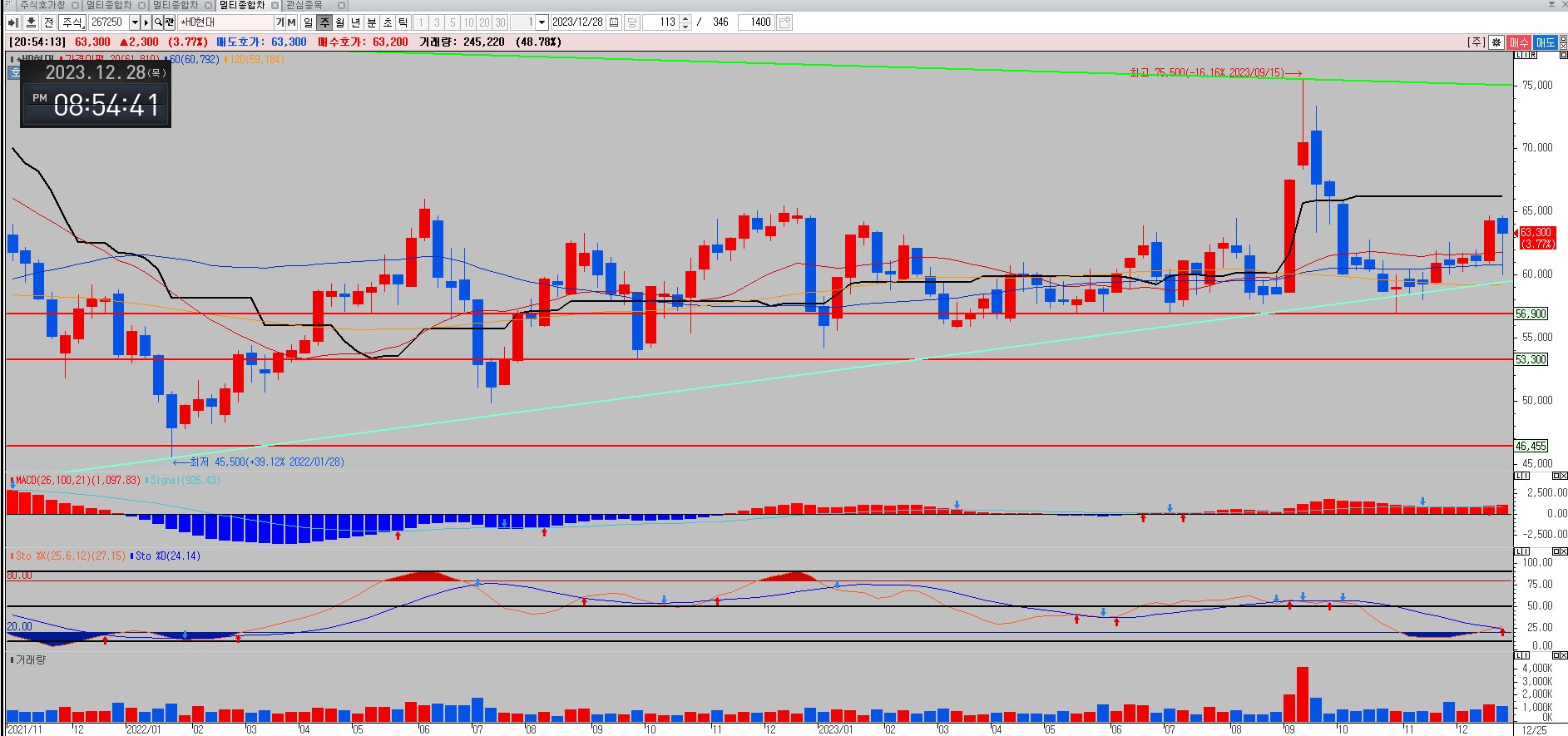Viewport: 1568px width, 736px height.
Task: Click the stock name field showing HD현대
Action: point(225,22)
